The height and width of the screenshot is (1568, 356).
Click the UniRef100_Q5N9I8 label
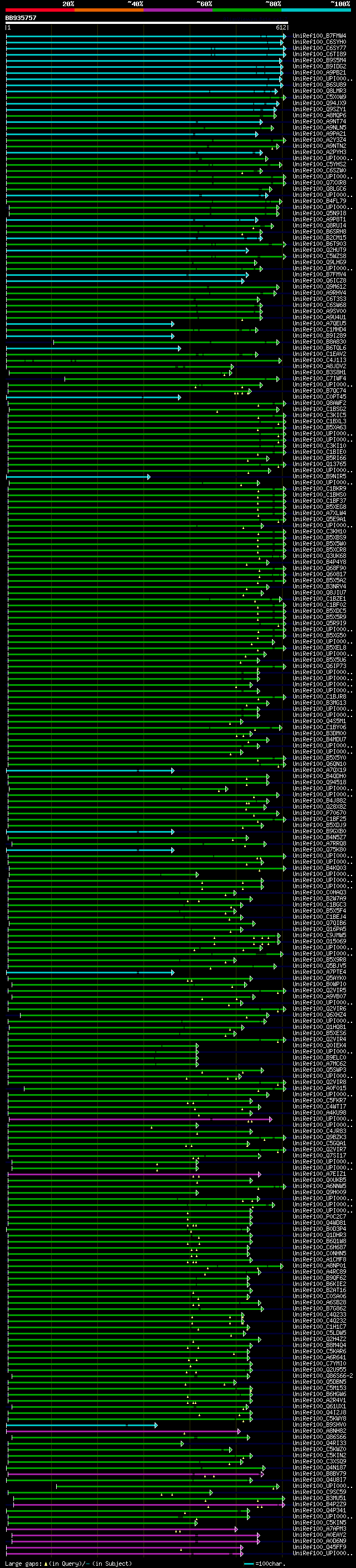click(x=319, y=213)
